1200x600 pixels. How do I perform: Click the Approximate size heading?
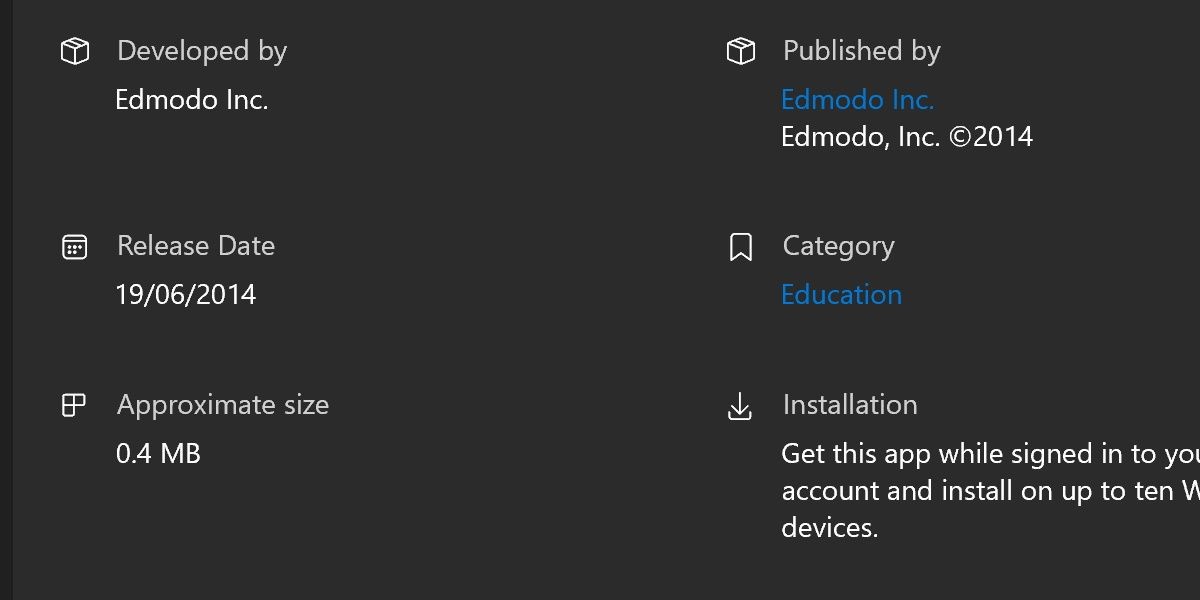pos(223,405)
